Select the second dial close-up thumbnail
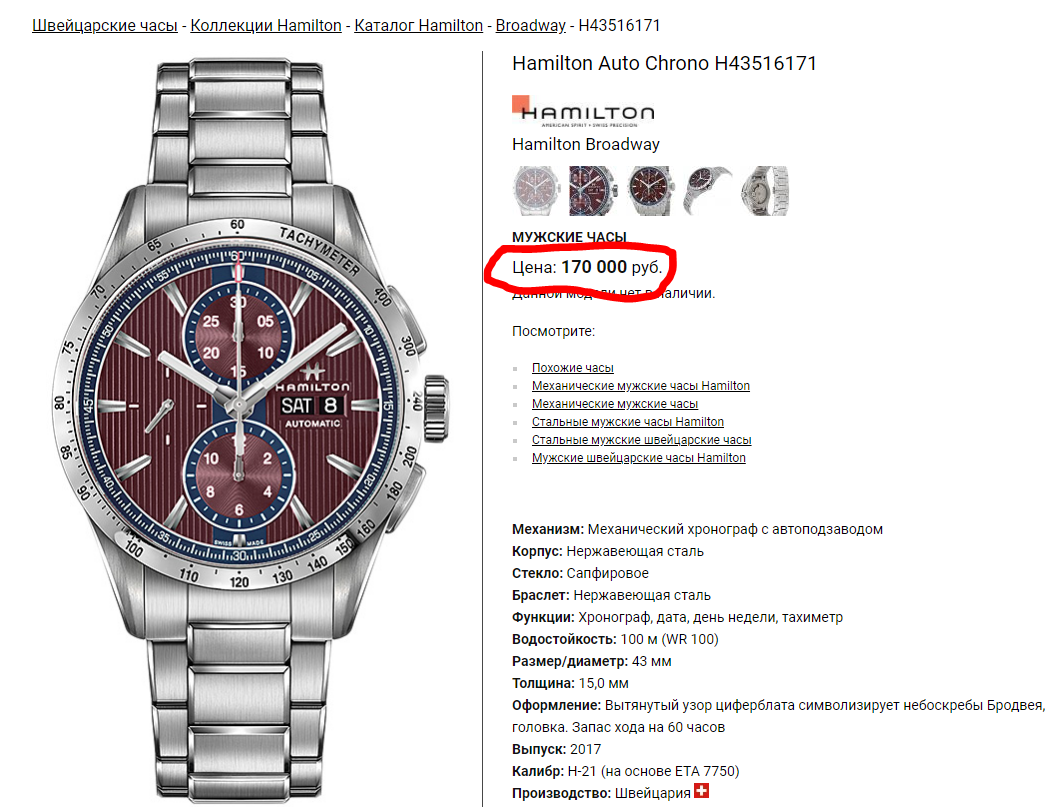This screenshot has height=807, width=1047. tap(592, 191)
